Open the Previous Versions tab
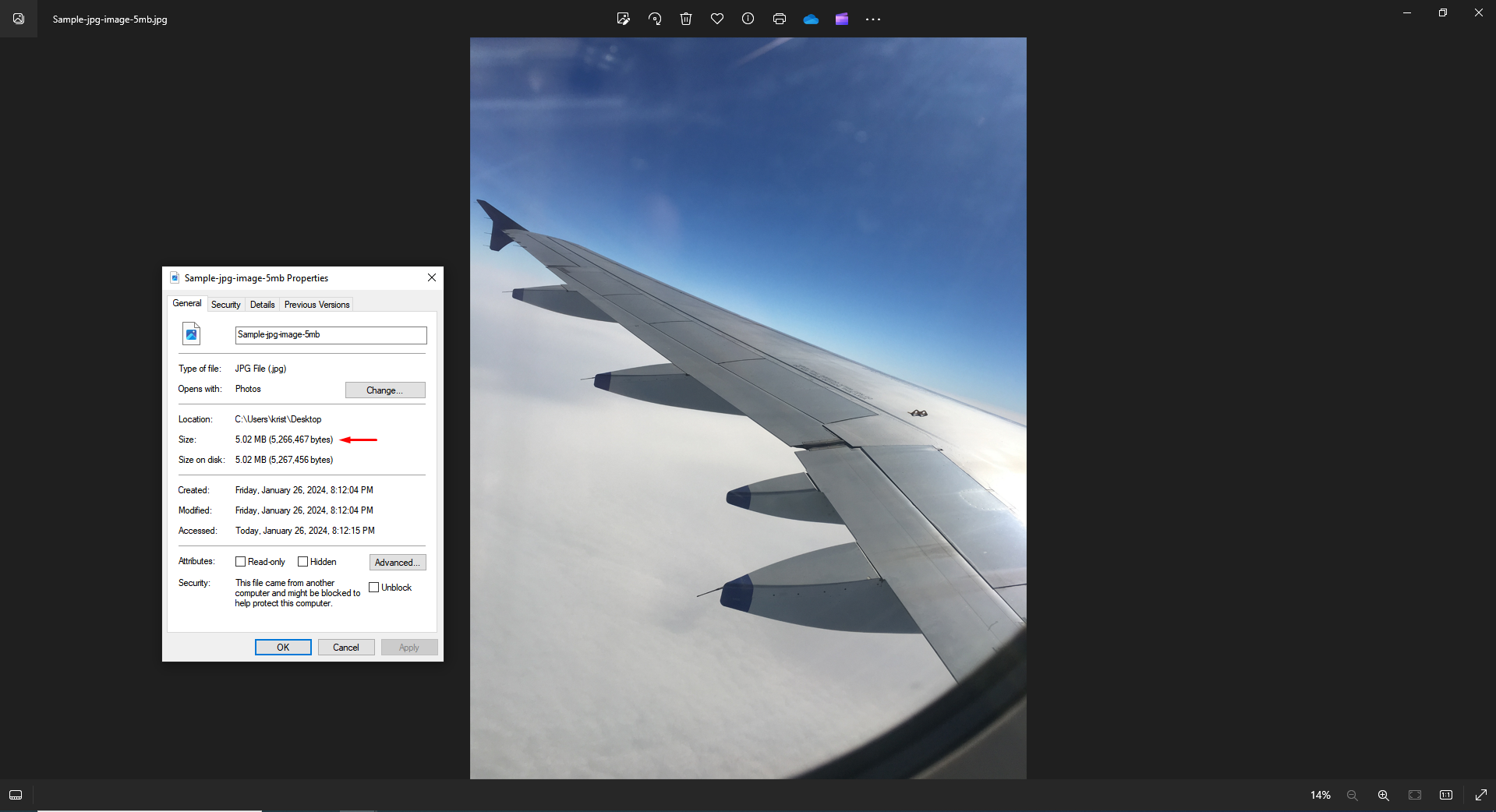The width and height of the screenshot is (1496, 812). click(317, 305)
